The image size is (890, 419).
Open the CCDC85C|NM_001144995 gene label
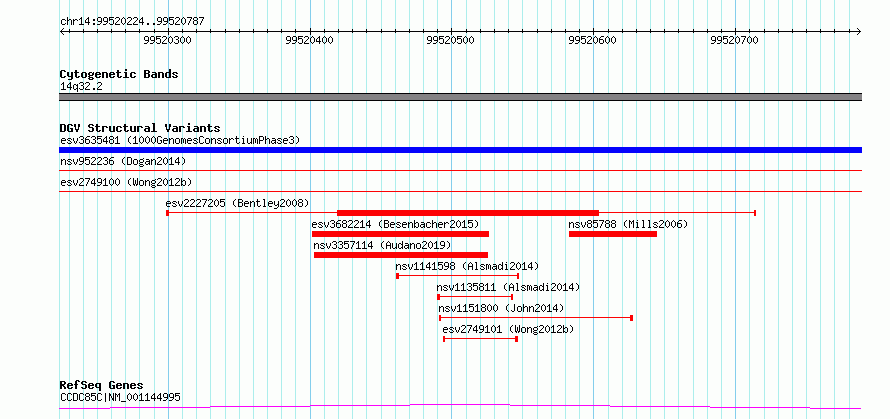pyautogui.click(x=120, y=397)
